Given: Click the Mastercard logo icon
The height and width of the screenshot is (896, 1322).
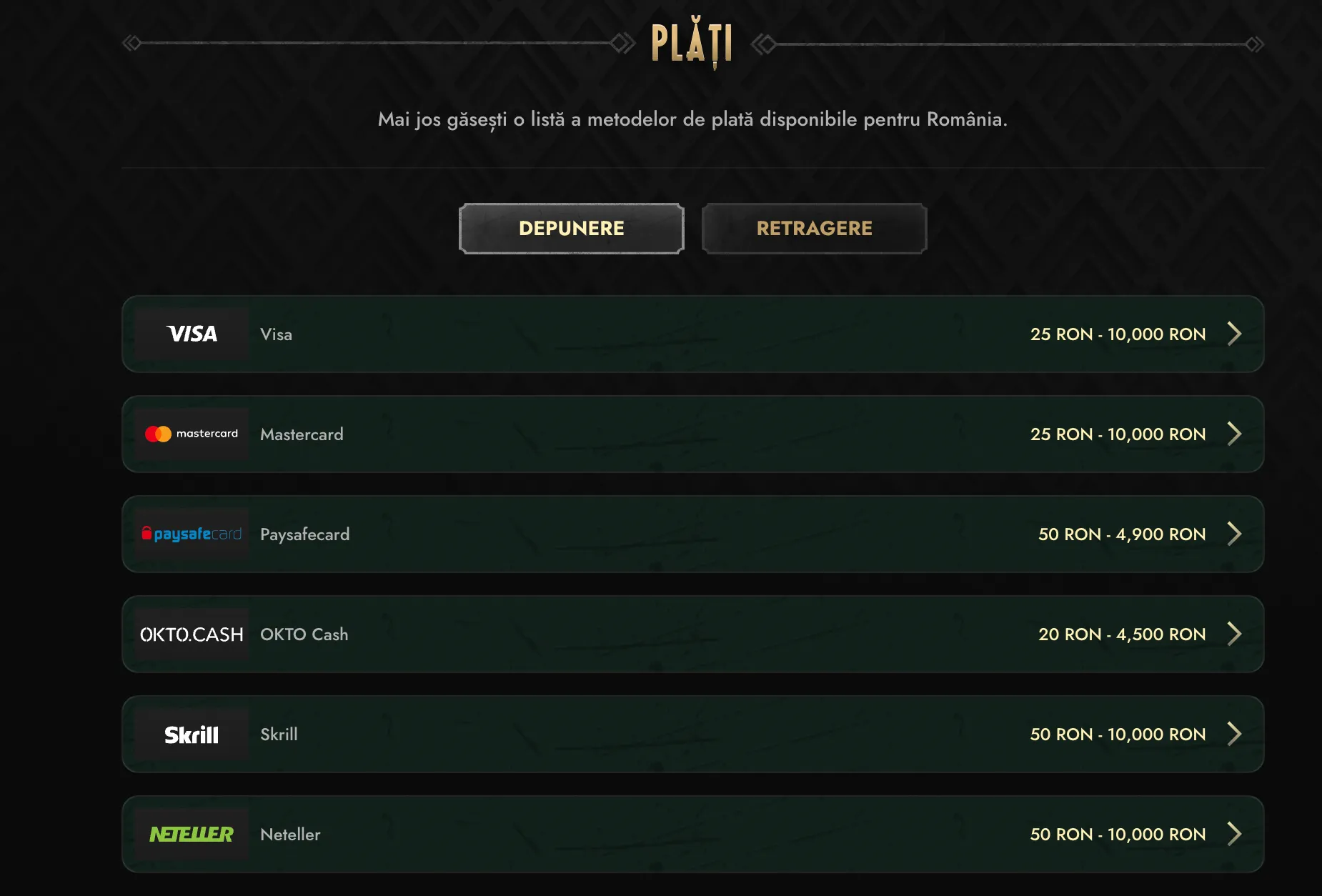Looking at the screenshot, I should coord(192,434).
